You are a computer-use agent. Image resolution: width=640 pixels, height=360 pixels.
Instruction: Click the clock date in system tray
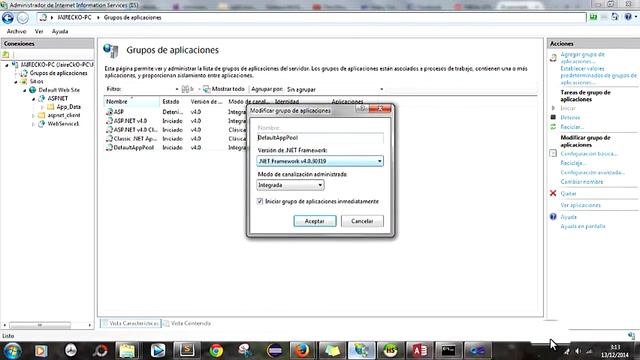[616, 355]
